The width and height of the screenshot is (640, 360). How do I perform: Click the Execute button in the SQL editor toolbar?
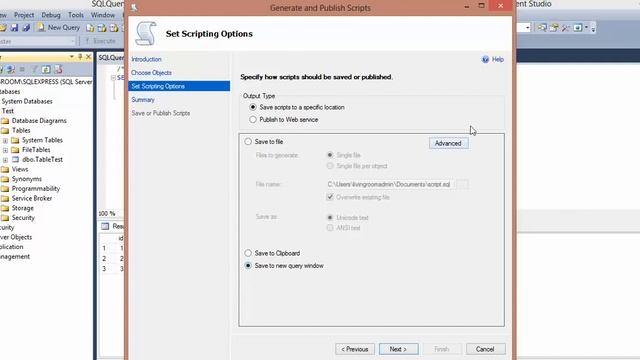pyautogui.click(x=100, y=41)
